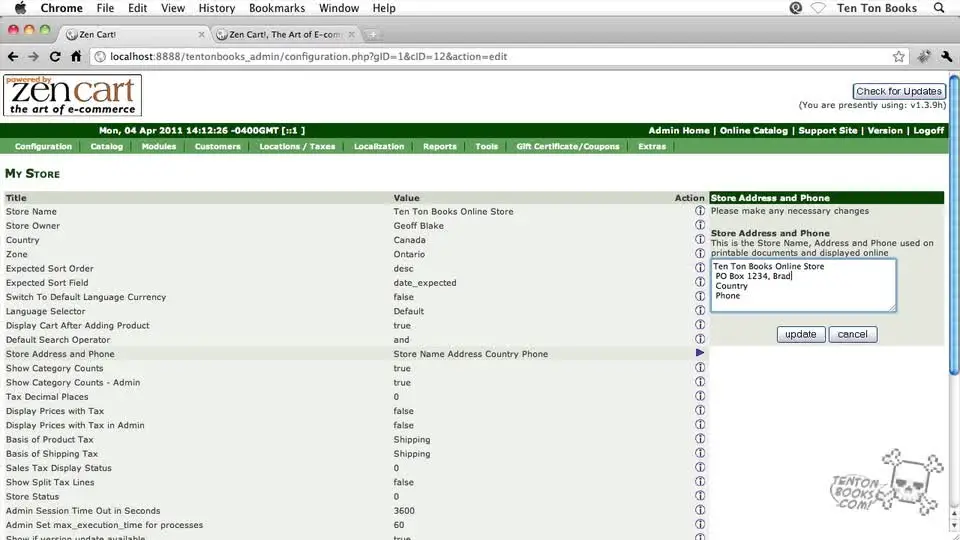960x540 pixels.
Task: Open the Tools menu in the admin bar
Action: point(487,146)
